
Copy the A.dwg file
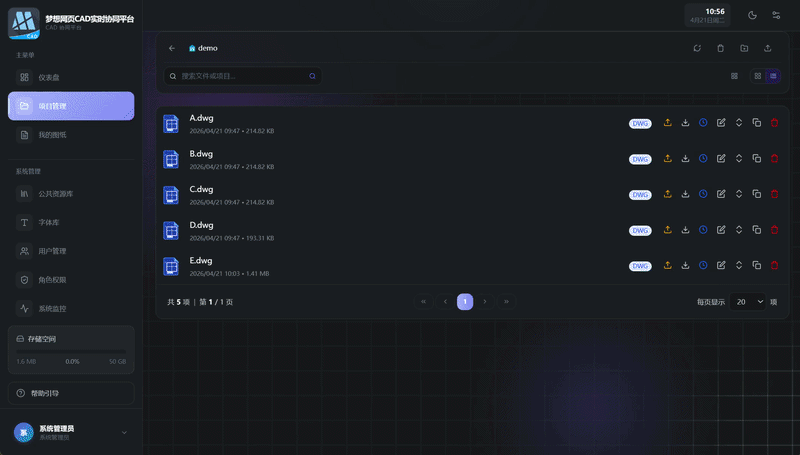click(757, 123)
